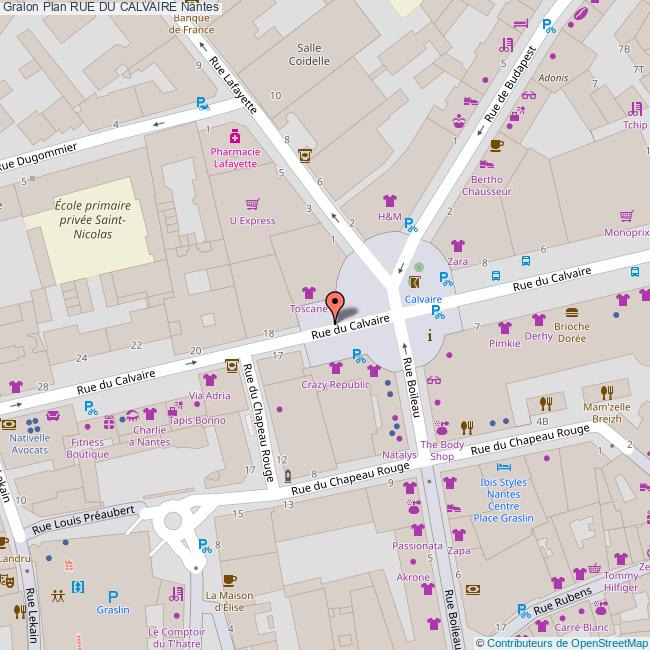Viewport: 650px width, 650px height.
Task: Select the H&M clothing store icon
Action: tap(389, 199)
